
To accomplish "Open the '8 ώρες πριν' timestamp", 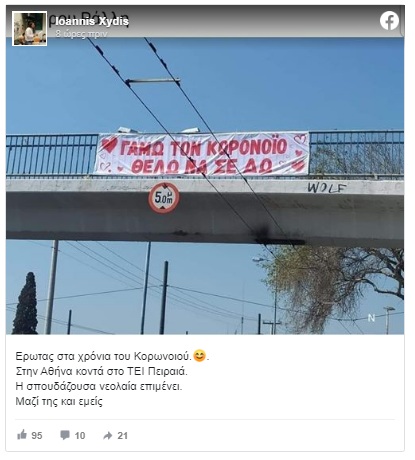I will 81,34.
